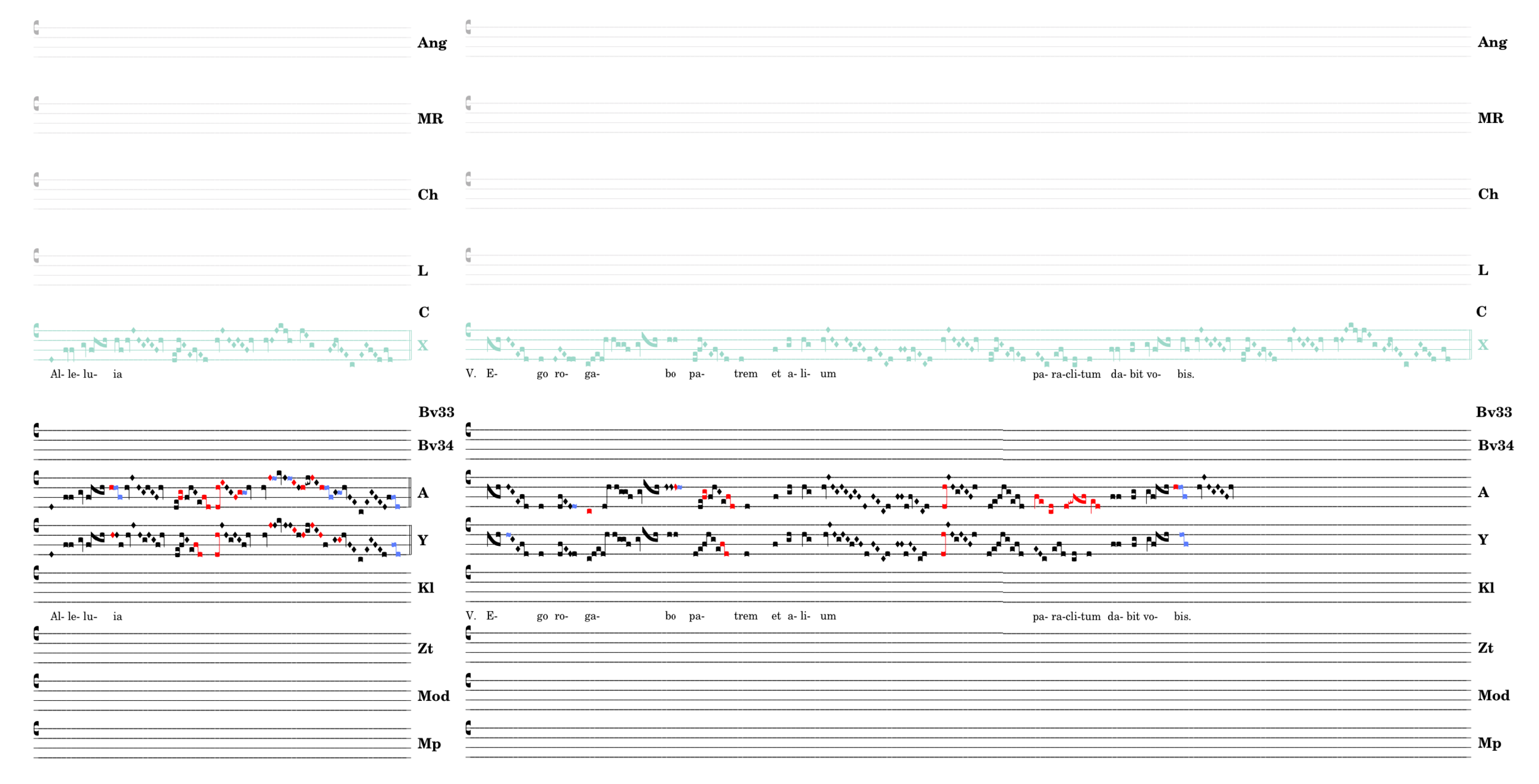This screenshot has width=1539, height=784.
Task: Click the Zt label next to the Alleluia staves
Action: tap(425, 649)
